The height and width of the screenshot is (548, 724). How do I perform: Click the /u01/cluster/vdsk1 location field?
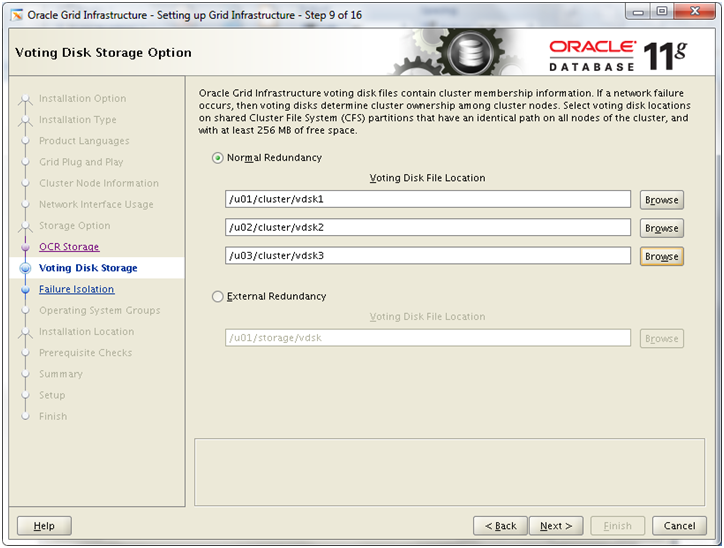(x=428, y=199)
